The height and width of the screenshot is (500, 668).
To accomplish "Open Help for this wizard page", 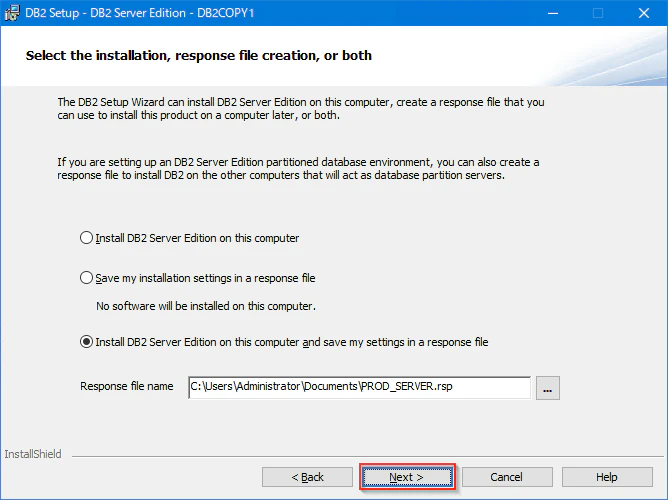I will [x=607, y=477].
